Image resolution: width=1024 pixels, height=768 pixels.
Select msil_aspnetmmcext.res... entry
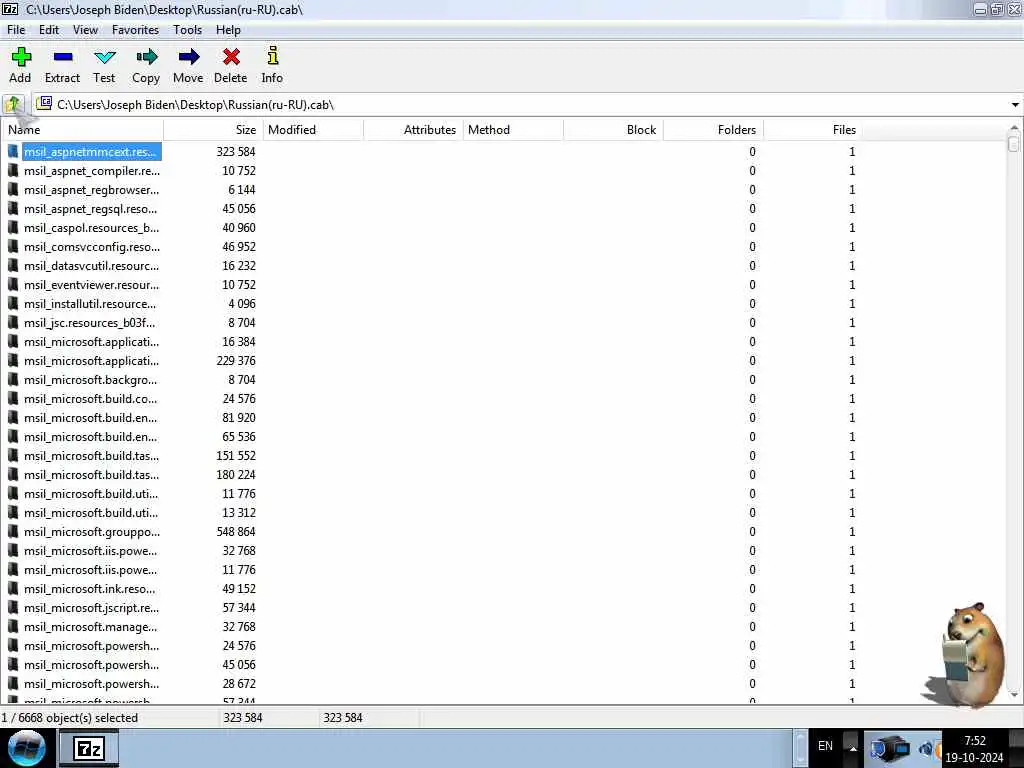[x=91, y=152]
